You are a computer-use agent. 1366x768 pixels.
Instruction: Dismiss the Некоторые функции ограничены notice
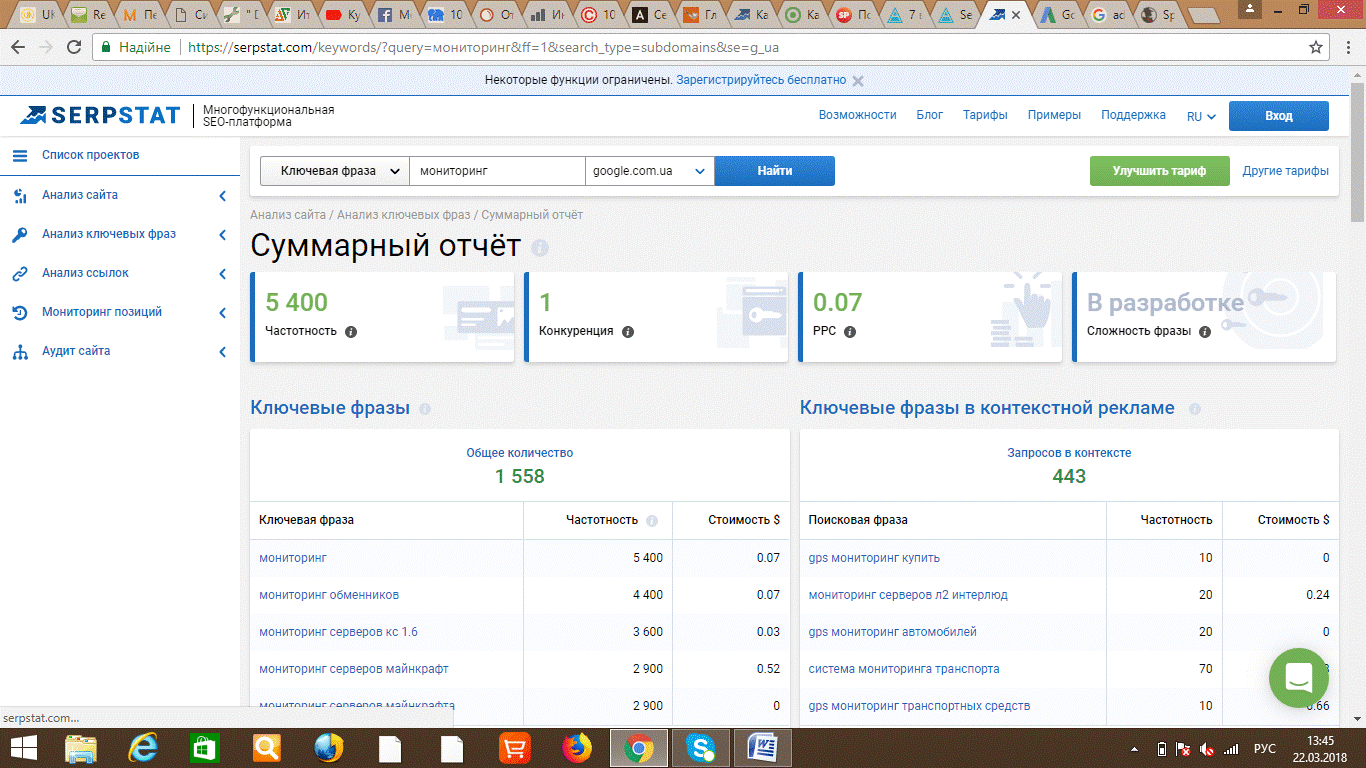(858, 81)
